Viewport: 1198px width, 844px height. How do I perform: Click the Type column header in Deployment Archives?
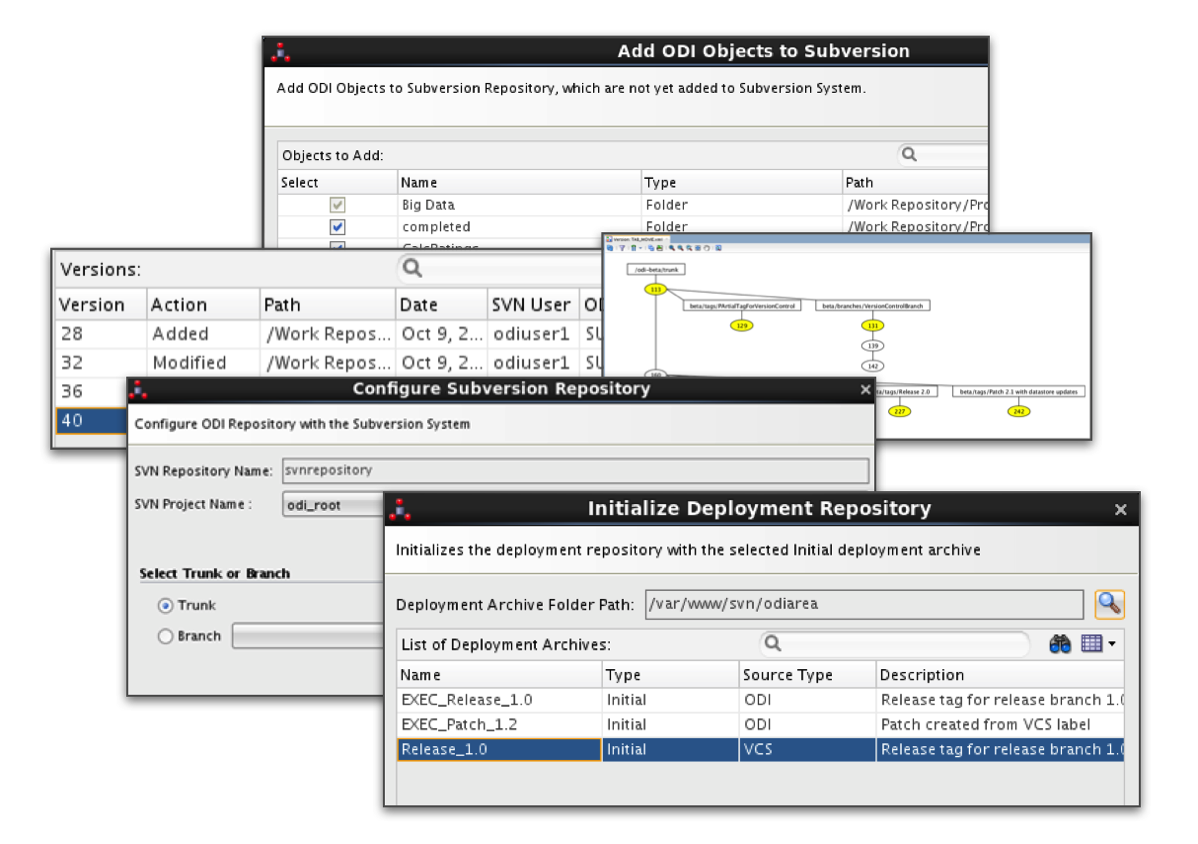pos(670,675)
